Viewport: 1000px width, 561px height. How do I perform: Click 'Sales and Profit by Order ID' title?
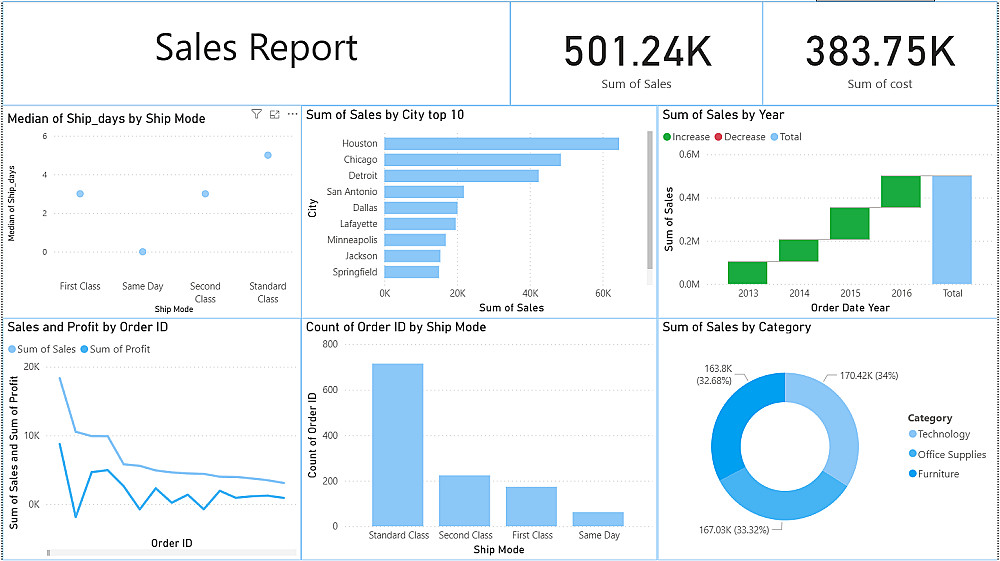pos(88,327)
